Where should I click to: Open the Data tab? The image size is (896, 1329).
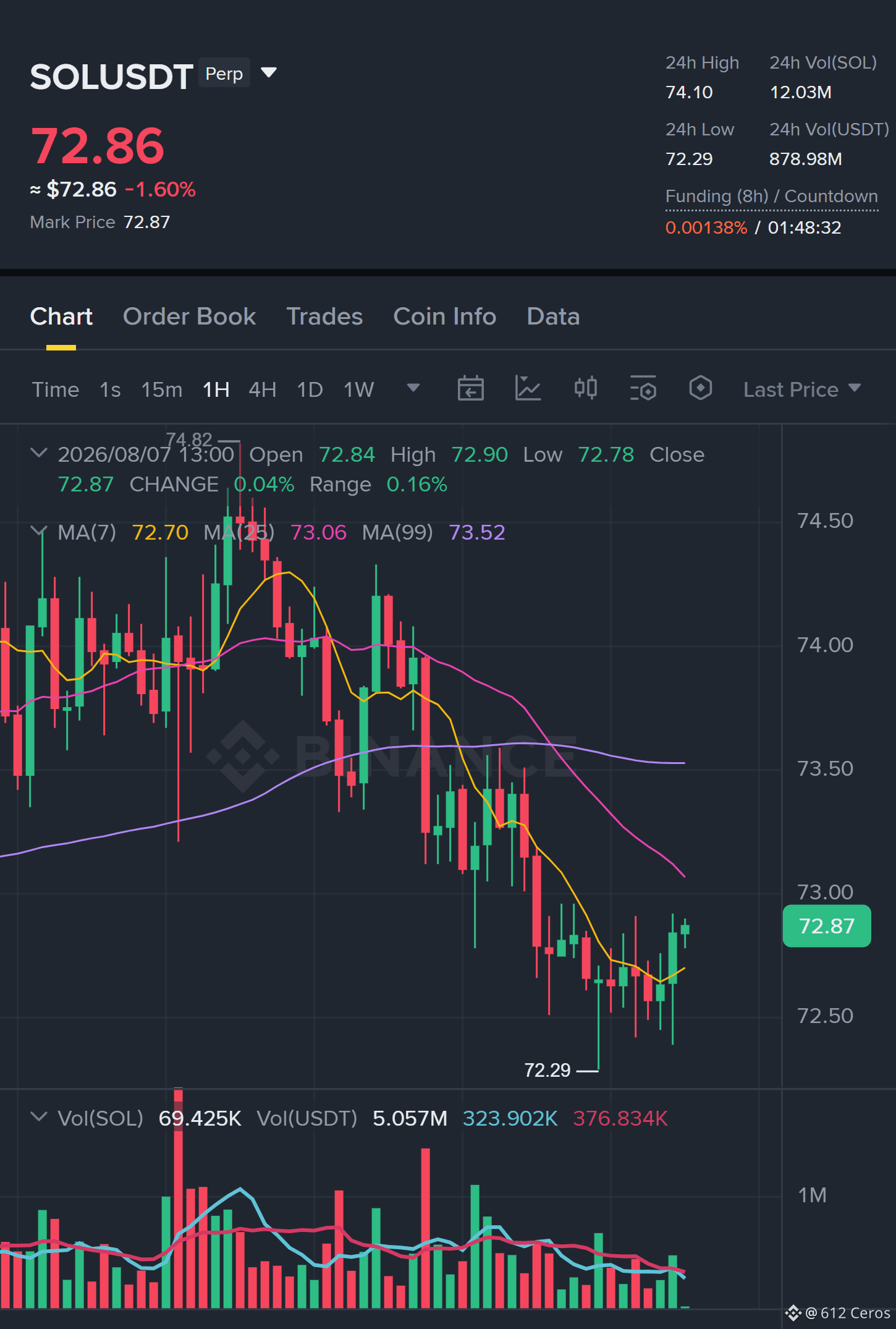pos(553,316)
